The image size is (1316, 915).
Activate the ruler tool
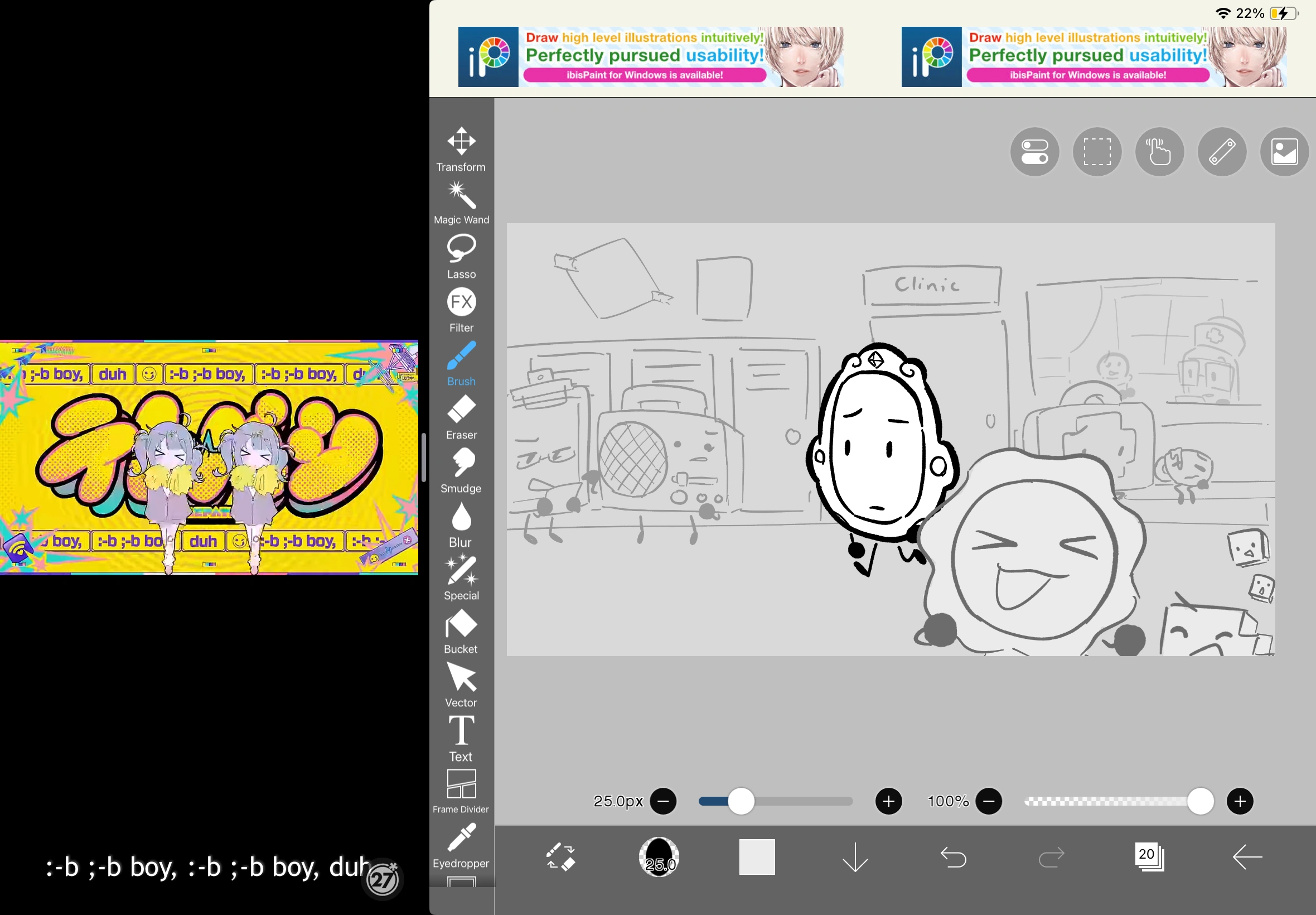point(1221,151)
